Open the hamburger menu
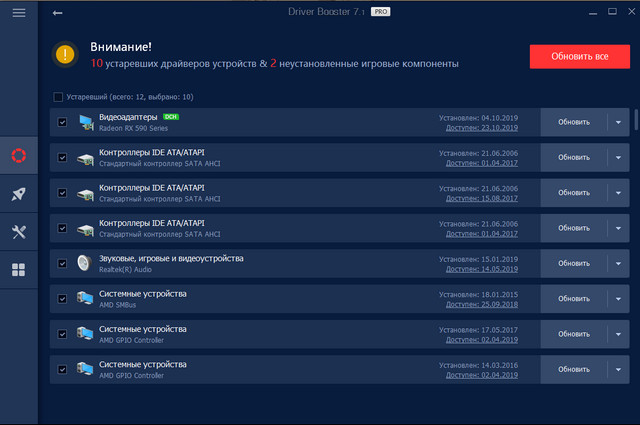The image size is (640, 425). [x=19, y=13]
